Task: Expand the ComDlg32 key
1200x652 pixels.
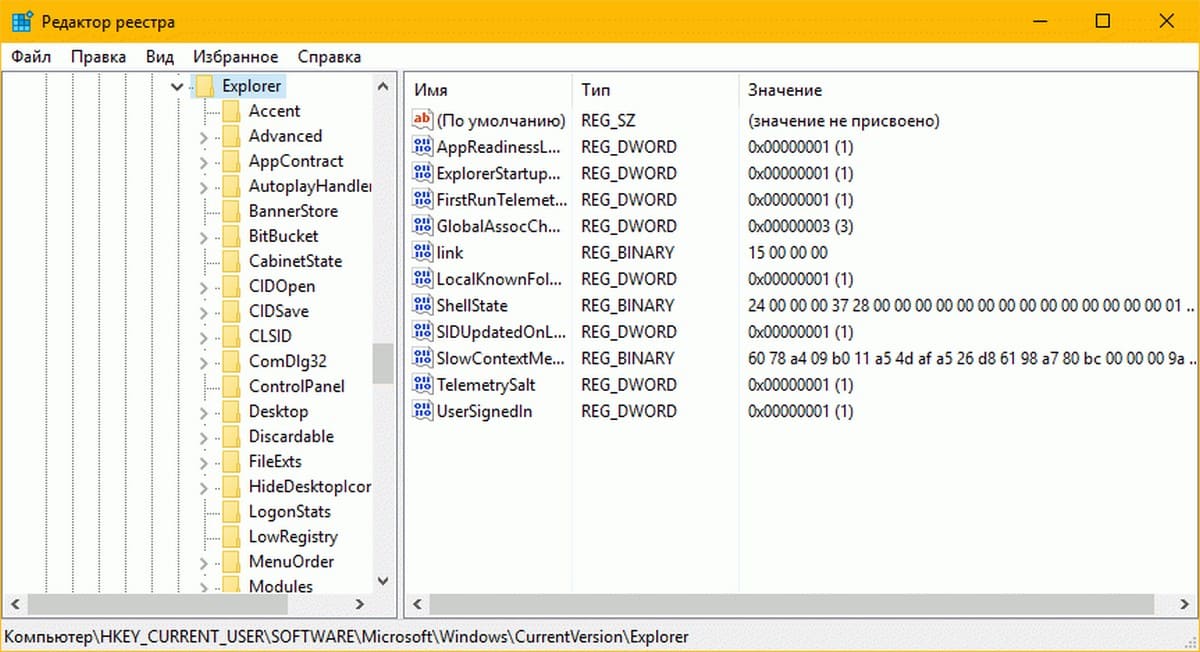Action: (x=203, y=362)
